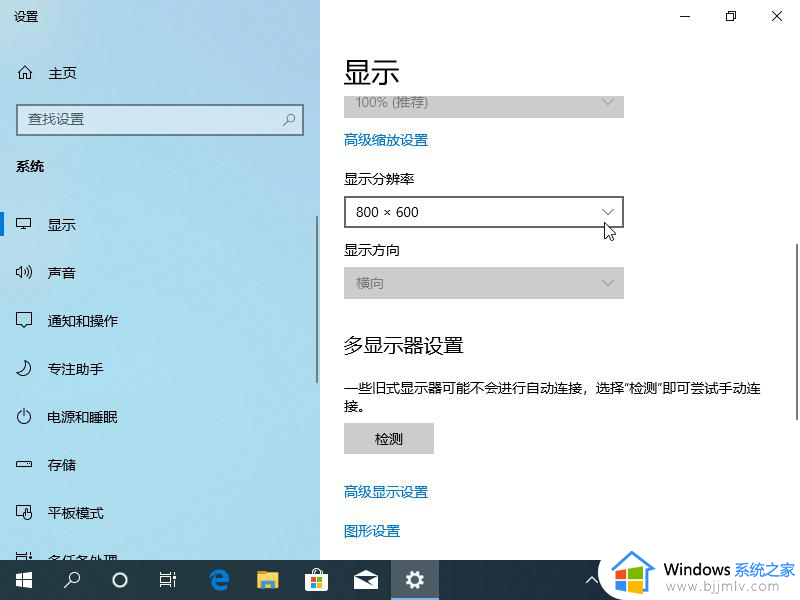Click the magnifier icon in search box

coord(289,120)
